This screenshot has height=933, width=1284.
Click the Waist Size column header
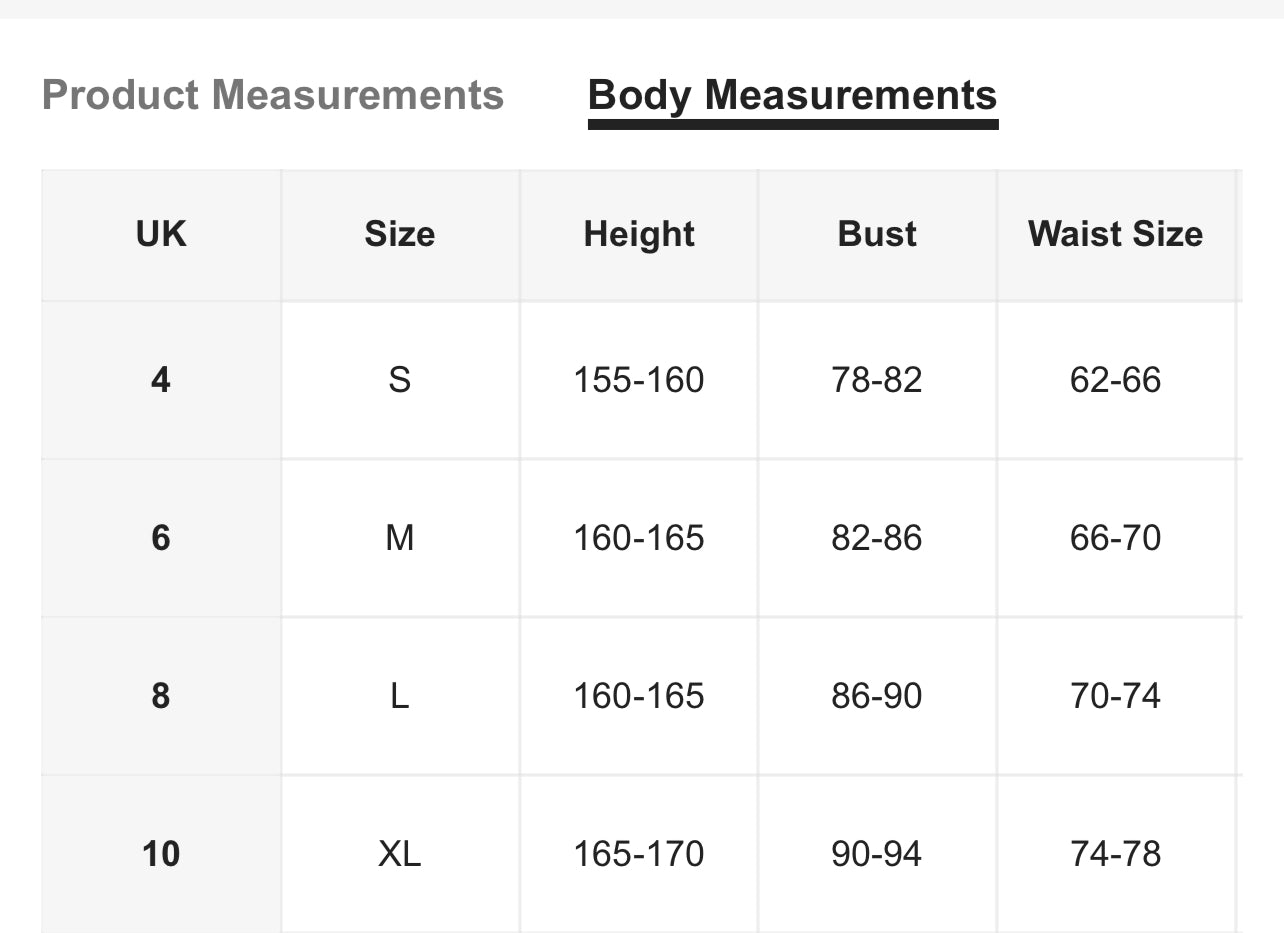[1116, 234]
